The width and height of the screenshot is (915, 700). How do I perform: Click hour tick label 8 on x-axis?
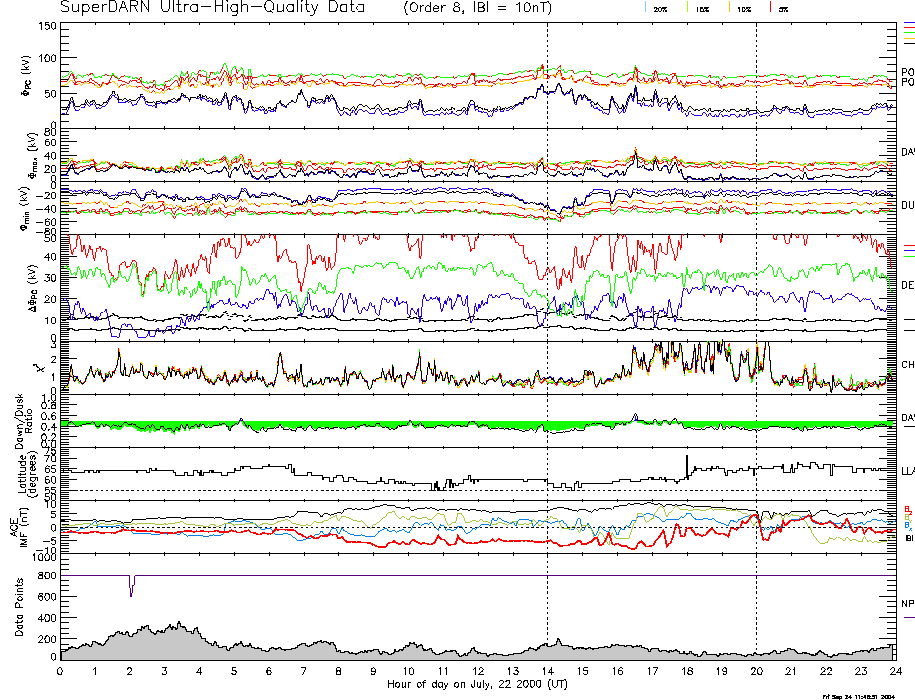tap(338, 671)
